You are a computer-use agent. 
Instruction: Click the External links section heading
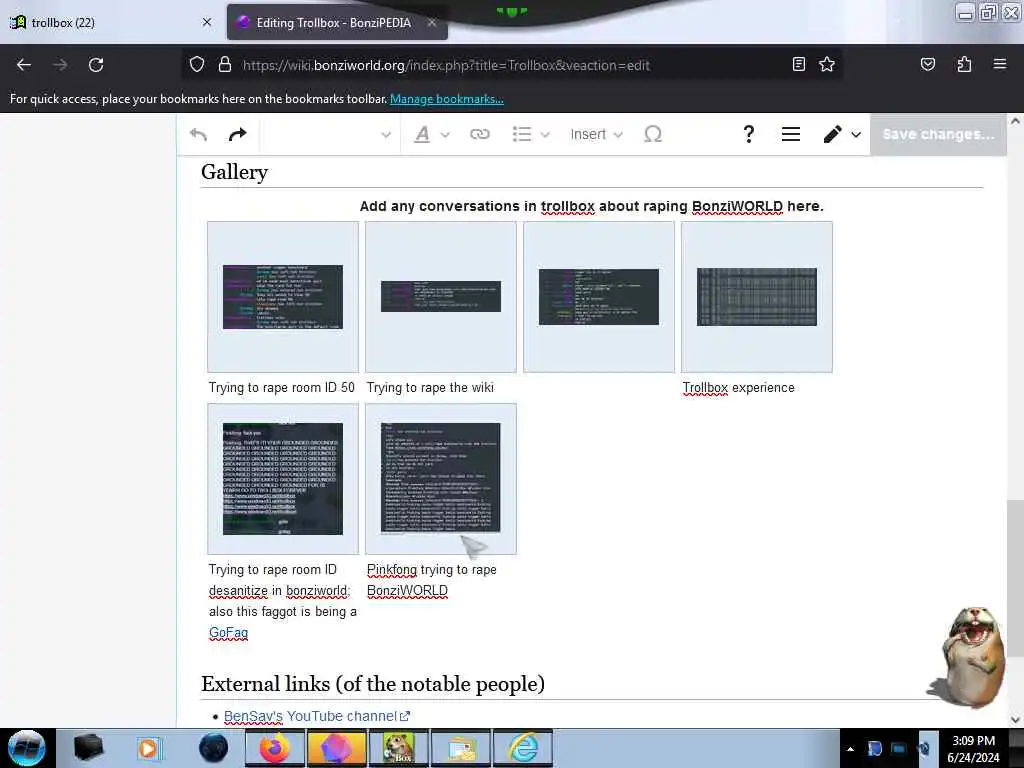373,684
